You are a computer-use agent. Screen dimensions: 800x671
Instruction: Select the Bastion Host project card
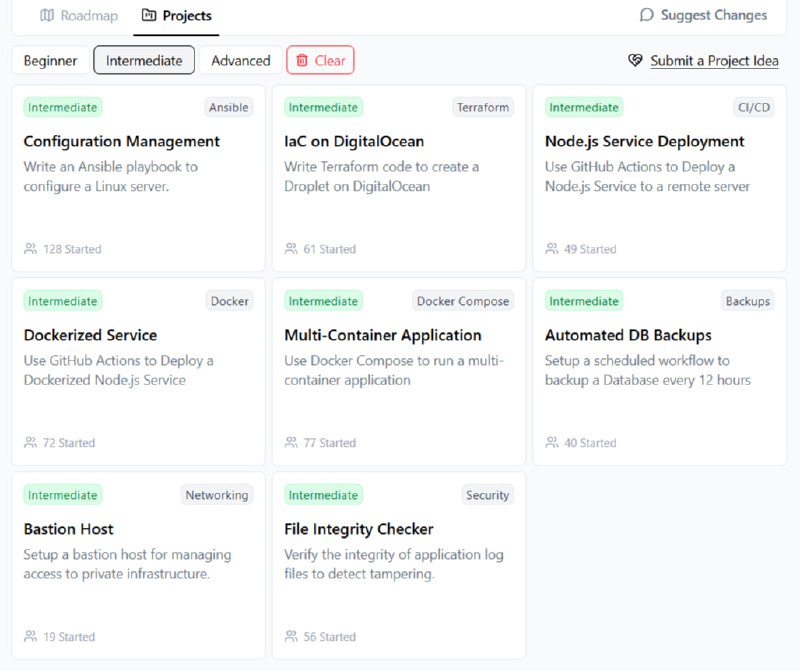pyautogui.click(x=138, y=565)
